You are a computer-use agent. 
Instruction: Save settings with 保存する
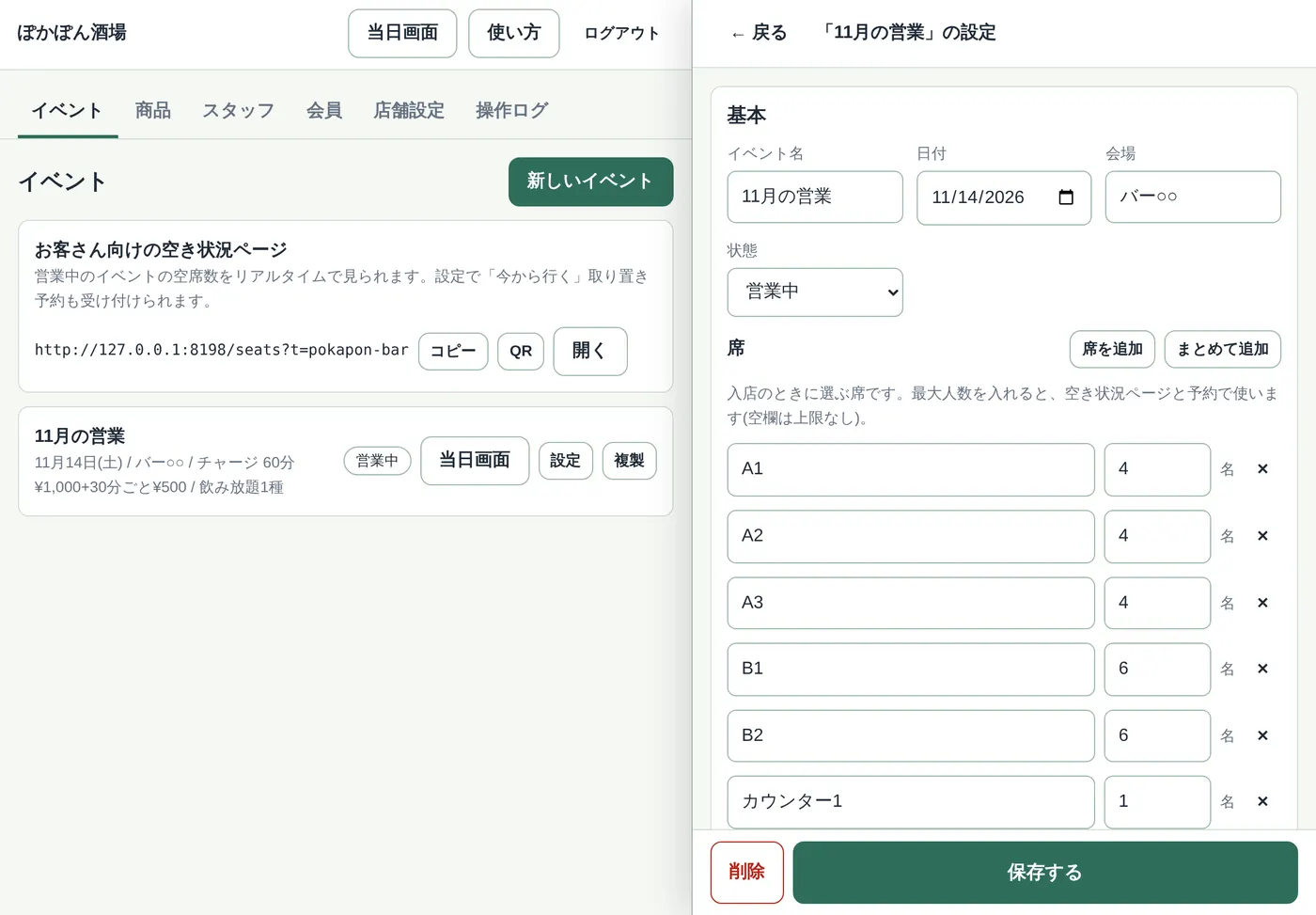point(1045,873)
